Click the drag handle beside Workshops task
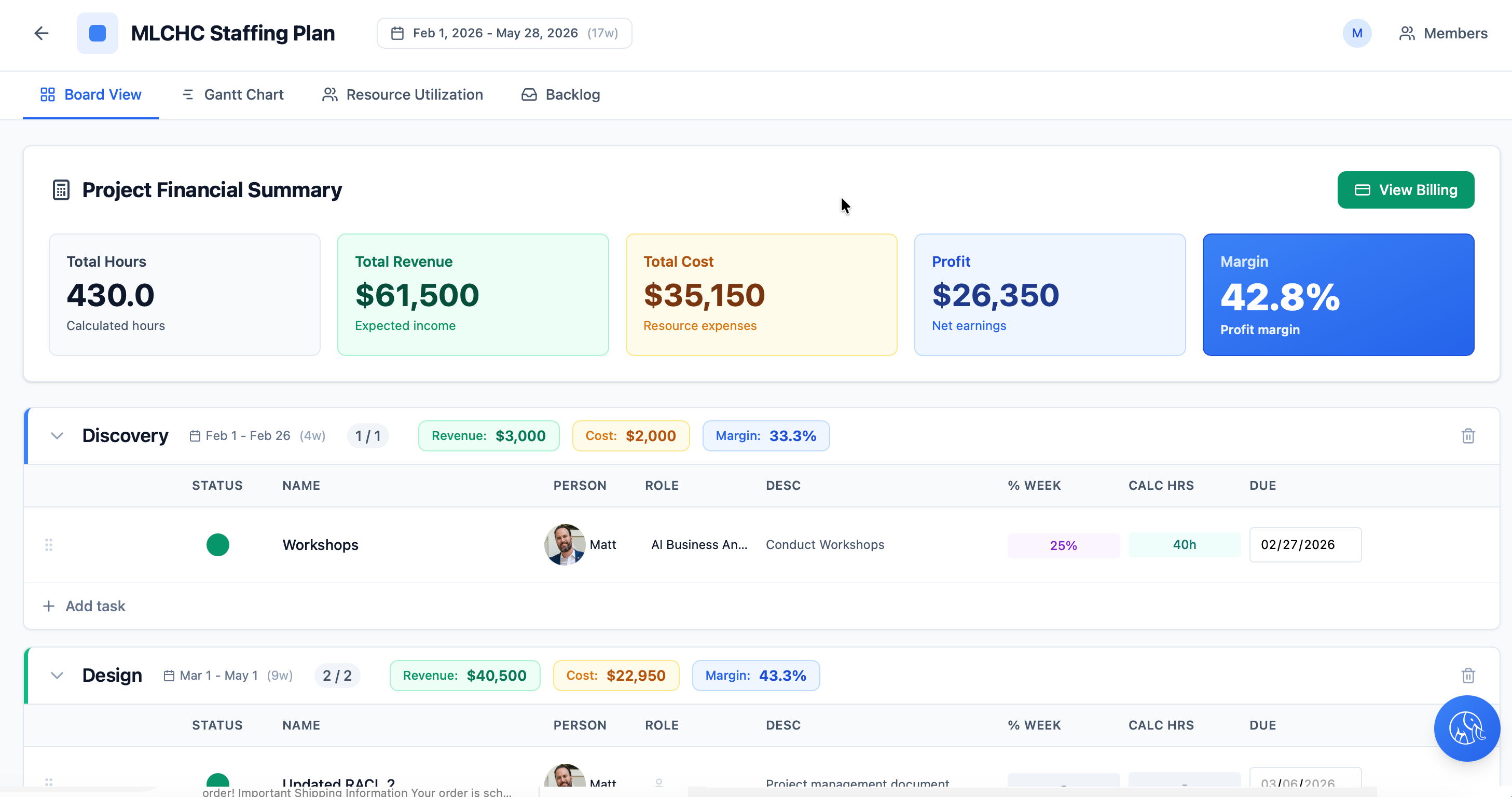This screenshot has height=797, width=1512. tap(49, 545)
